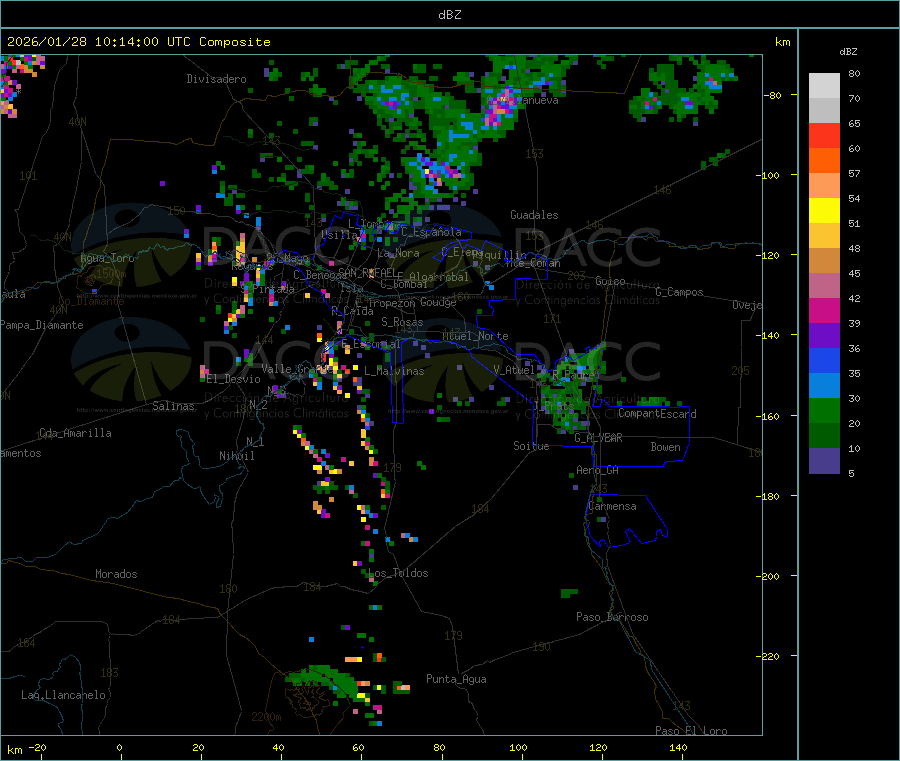Click the dBZ title at top
This screenshot has height=761, width=900.
click(449, 14)
